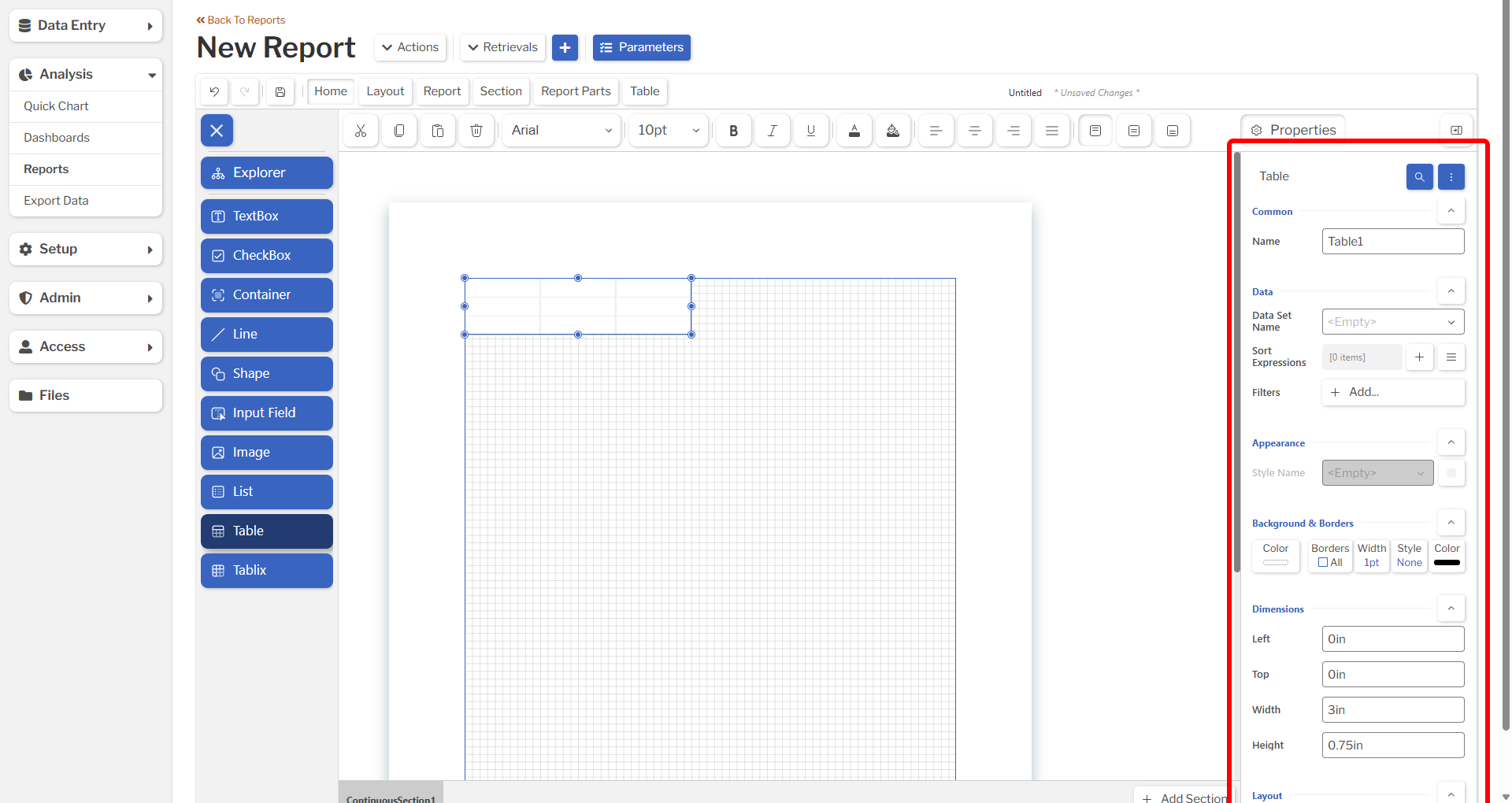Collapse the Dimensions section
The height and width of the screenshot is (803, 1512).
point(1451,609)
